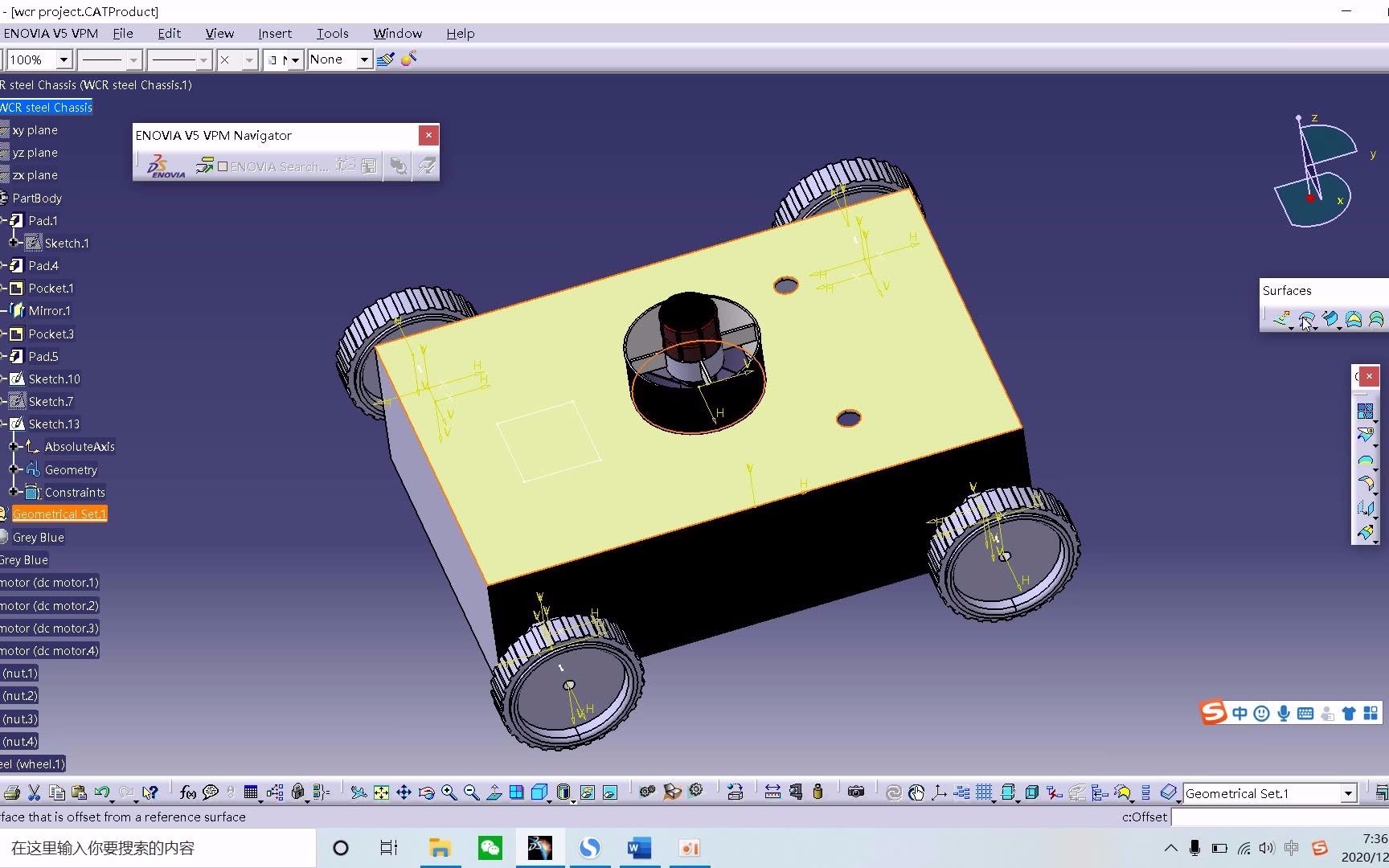Open the None layer dropdown

[364, 59]
